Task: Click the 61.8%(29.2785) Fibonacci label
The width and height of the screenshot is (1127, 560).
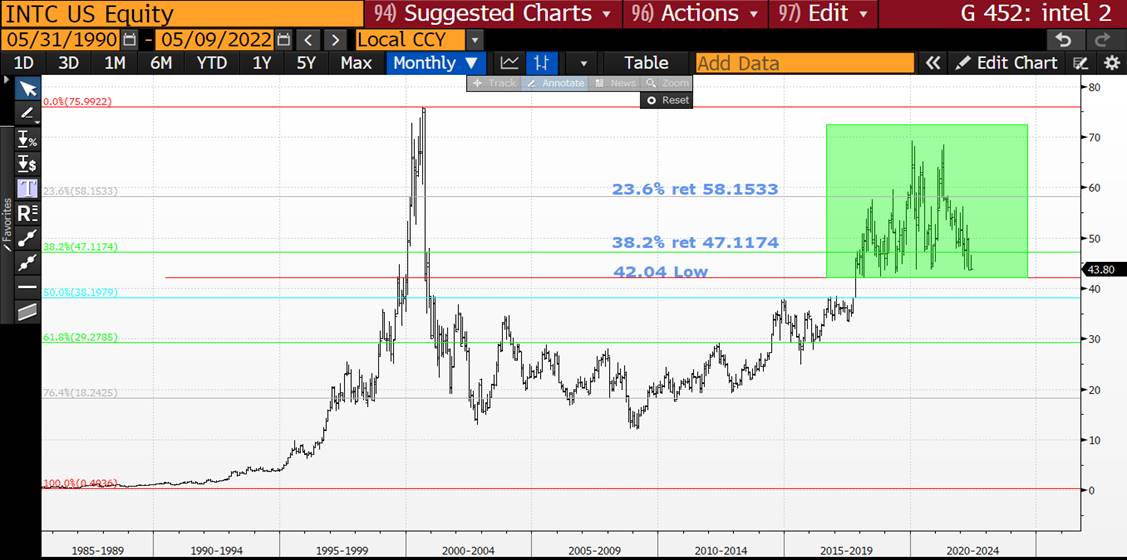Action: pyautogui.click(x=80, y=336)
